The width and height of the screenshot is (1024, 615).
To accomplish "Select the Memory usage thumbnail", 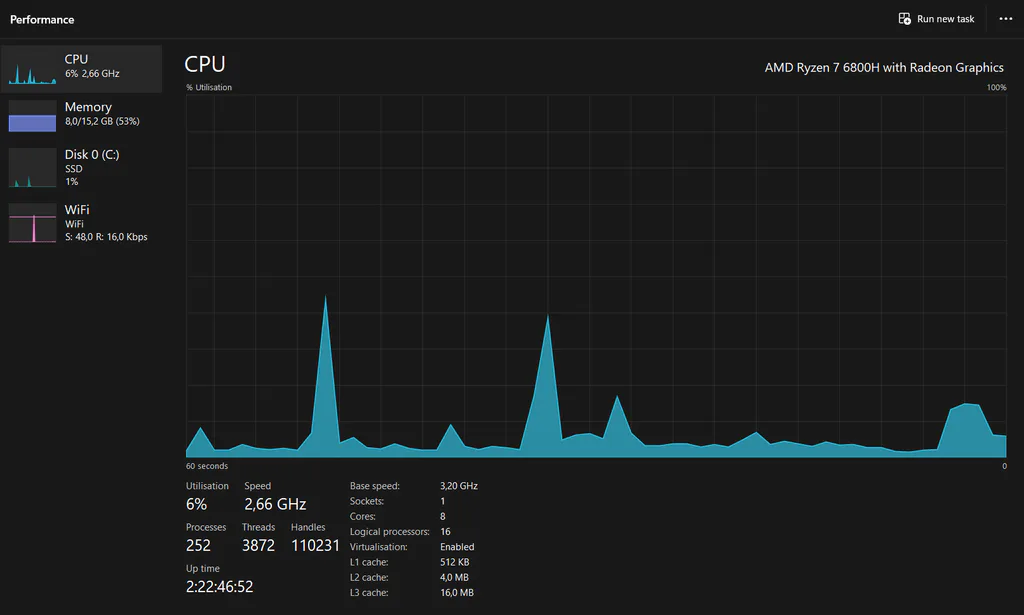I will pos(32,116).
